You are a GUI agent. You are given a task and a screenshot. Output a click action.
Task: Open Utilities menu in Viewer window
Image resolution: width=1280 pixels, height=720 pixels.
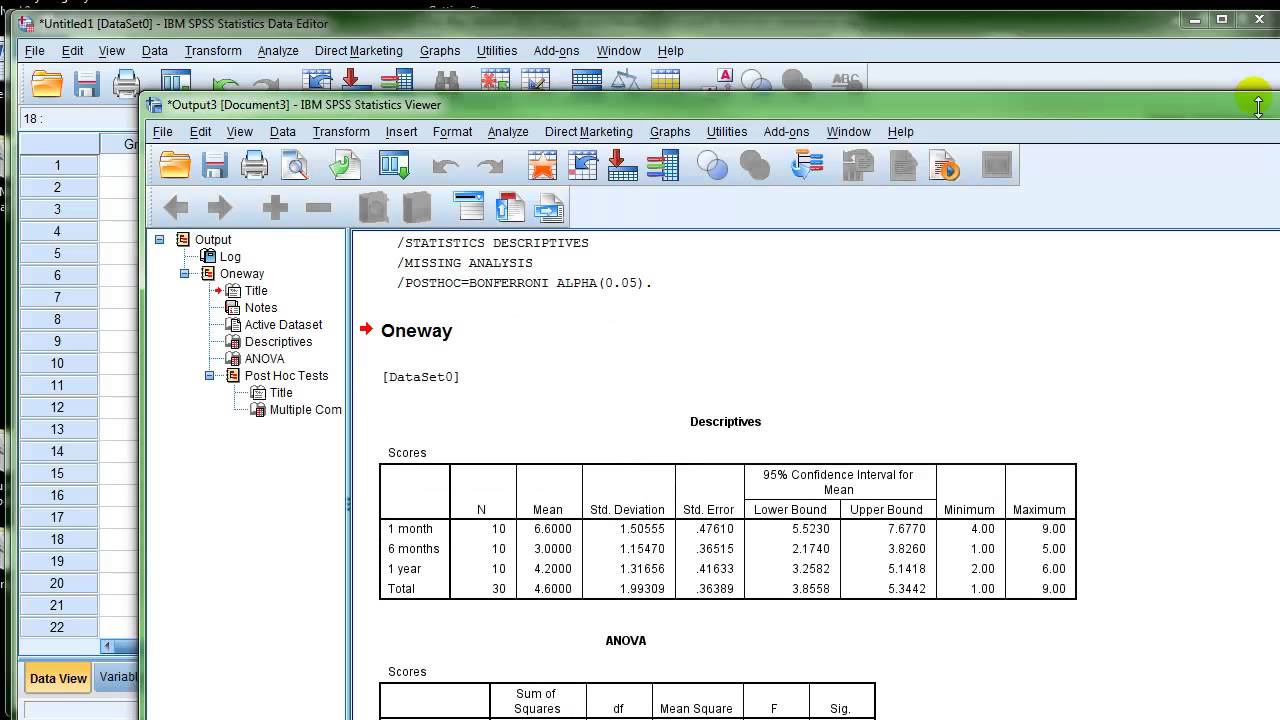coord(727,131)
